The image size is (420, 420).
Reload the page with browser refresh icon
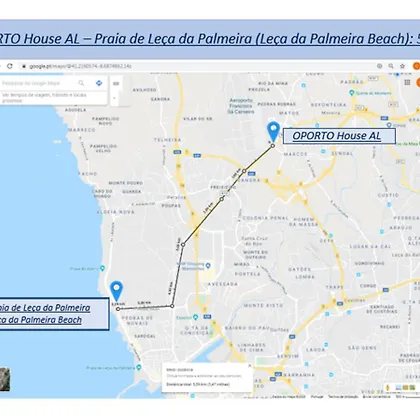click(10, 66)
